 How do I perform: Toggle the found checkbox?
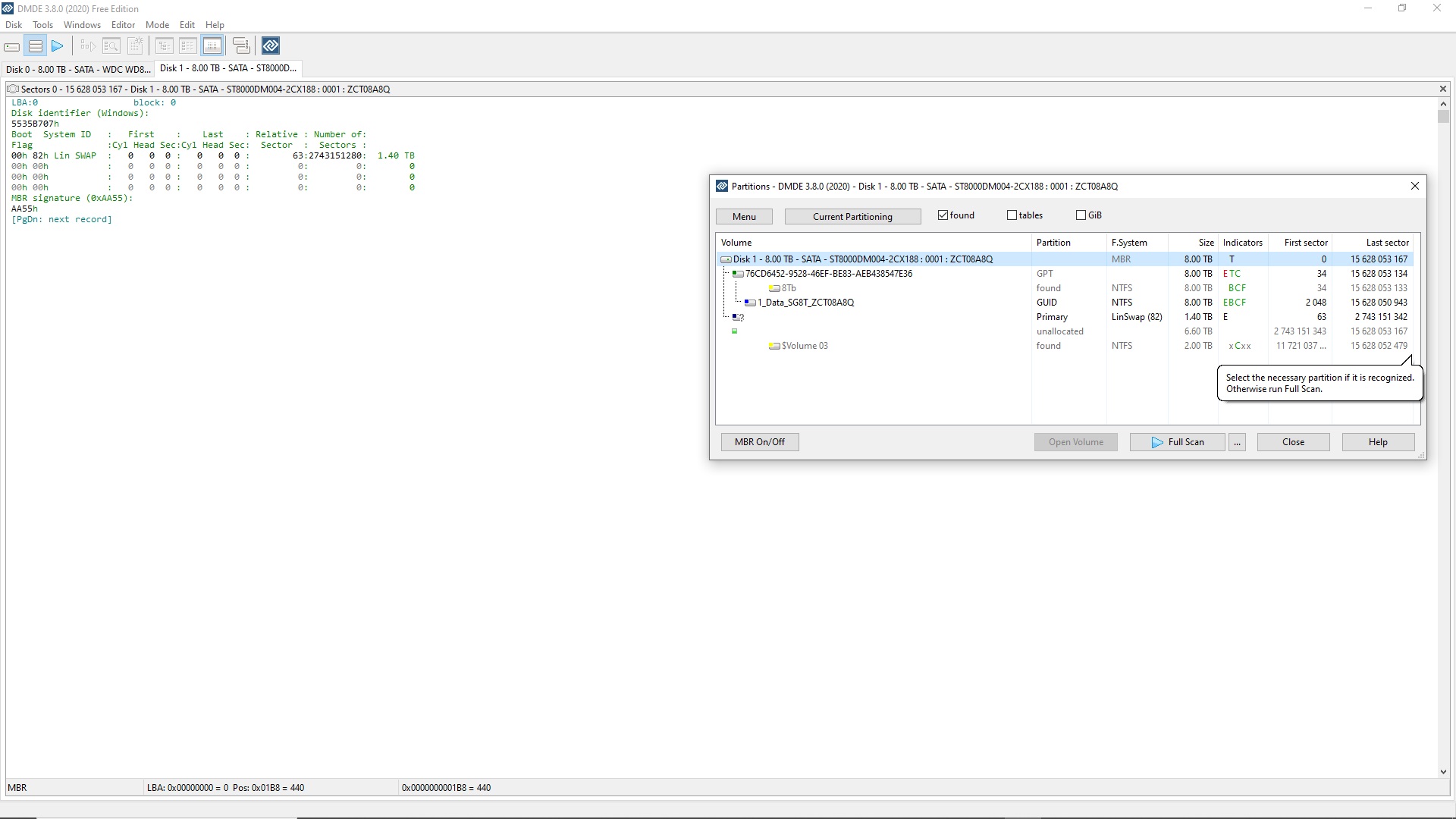[x=943, y=215]
